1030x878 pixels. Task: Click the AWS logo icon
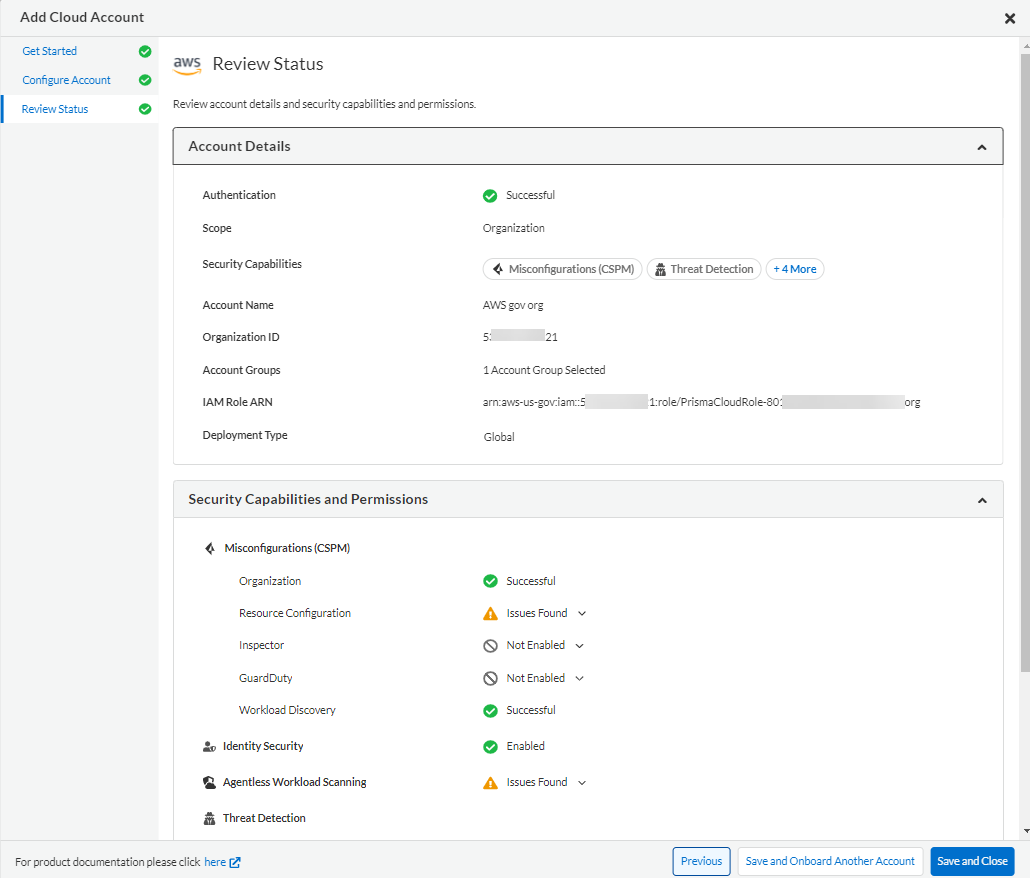pyautogui.click(x=187, y=65)
